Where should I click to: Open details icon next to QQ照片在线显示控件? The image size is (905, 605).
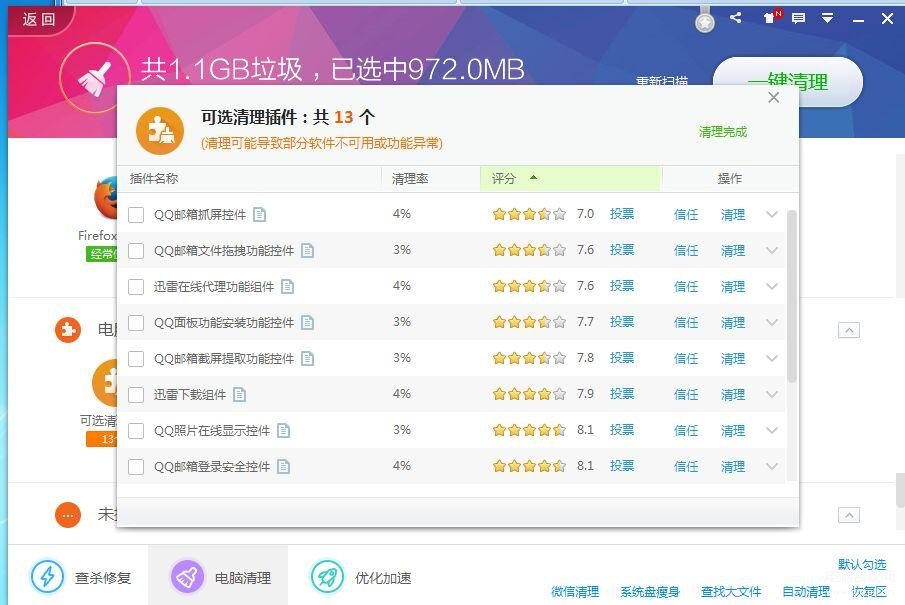click(283, 430)
